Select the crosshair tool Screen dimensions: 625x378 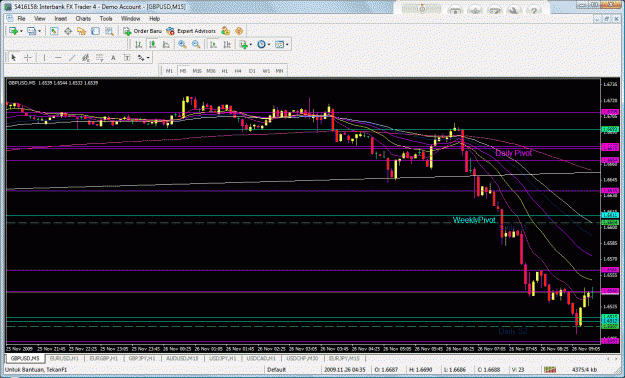(28, 58)
